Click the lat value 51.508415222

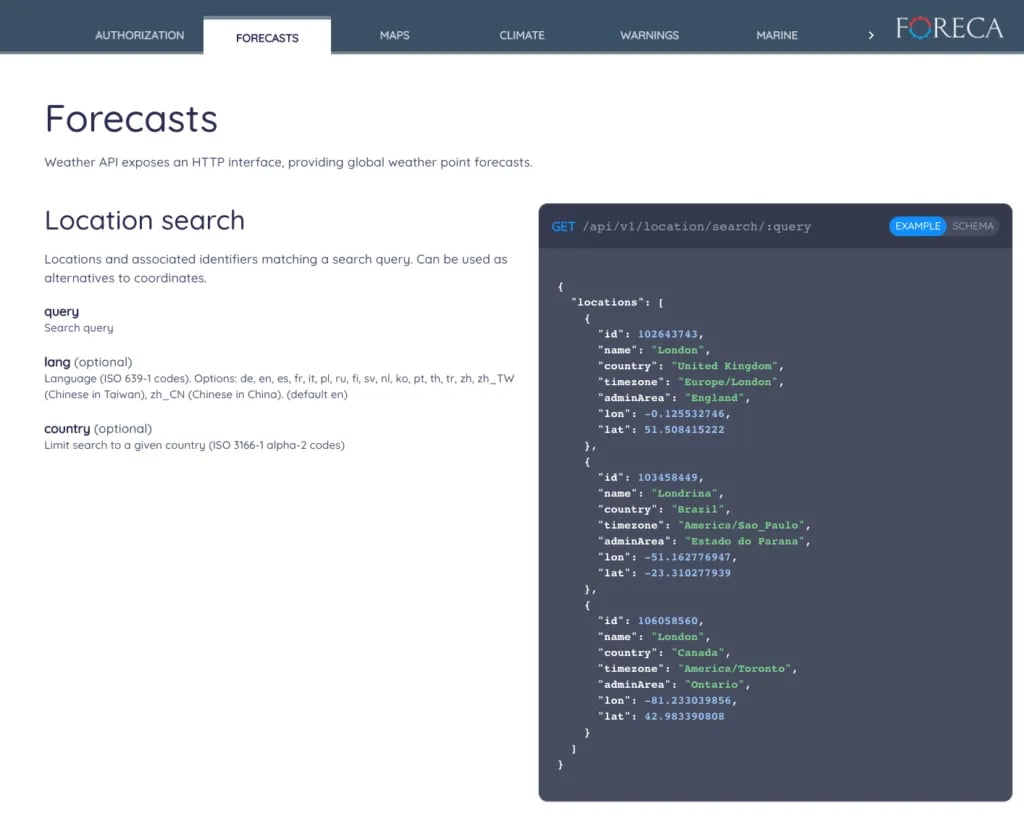pos(684,430)
